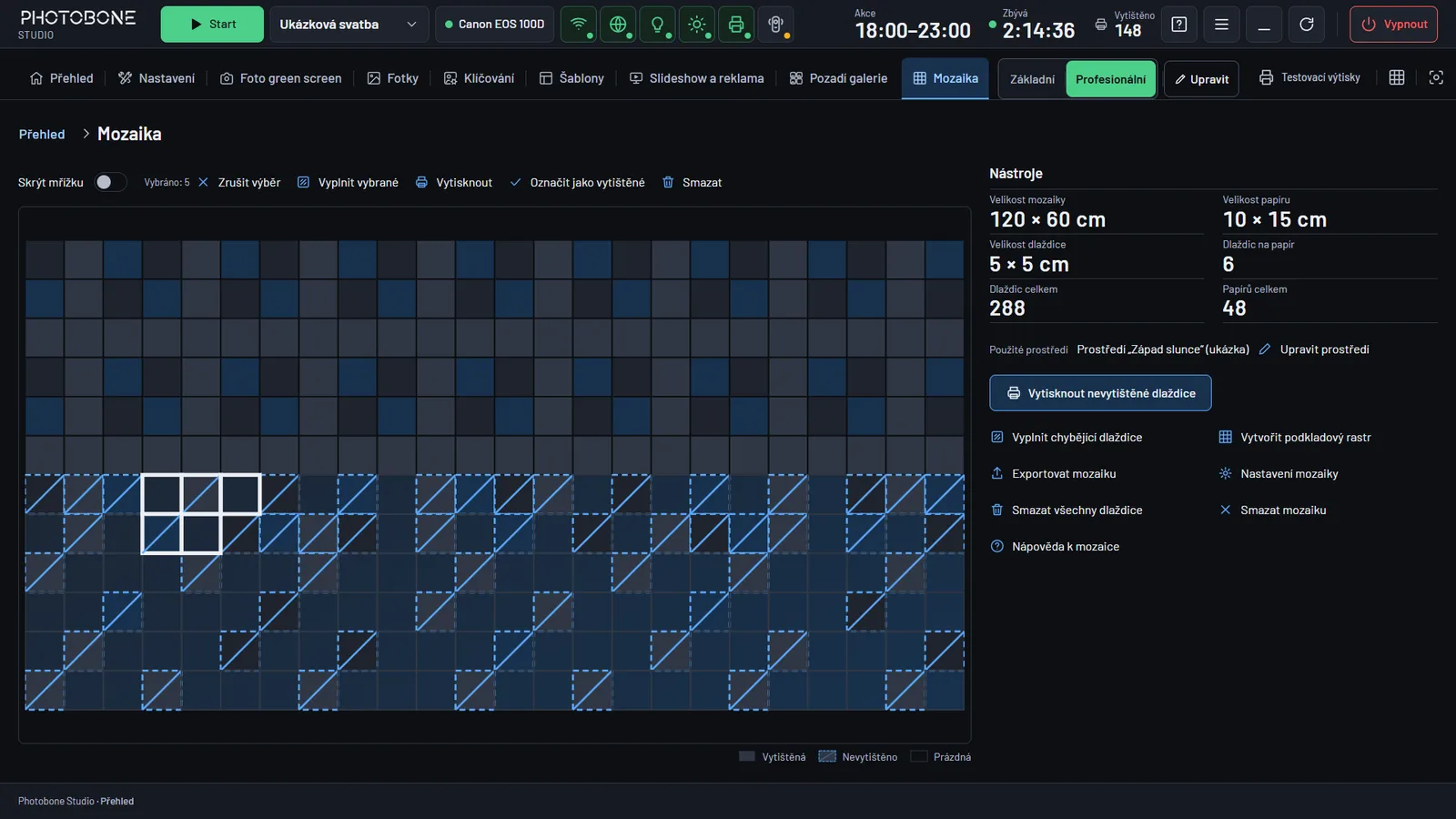
Task: Switch to Profesionální mode
Action: (1110, 79)
